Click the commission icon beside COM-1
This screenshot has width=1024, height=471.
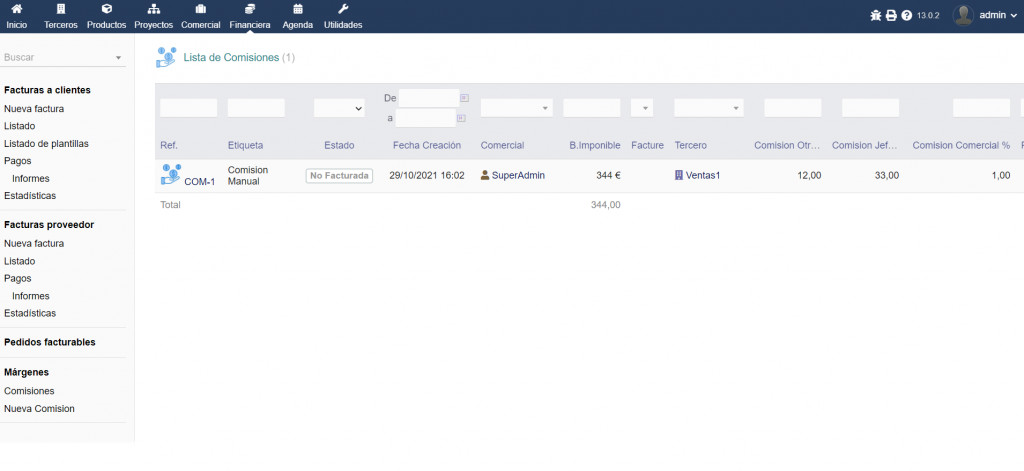click(x=171, y=174)
